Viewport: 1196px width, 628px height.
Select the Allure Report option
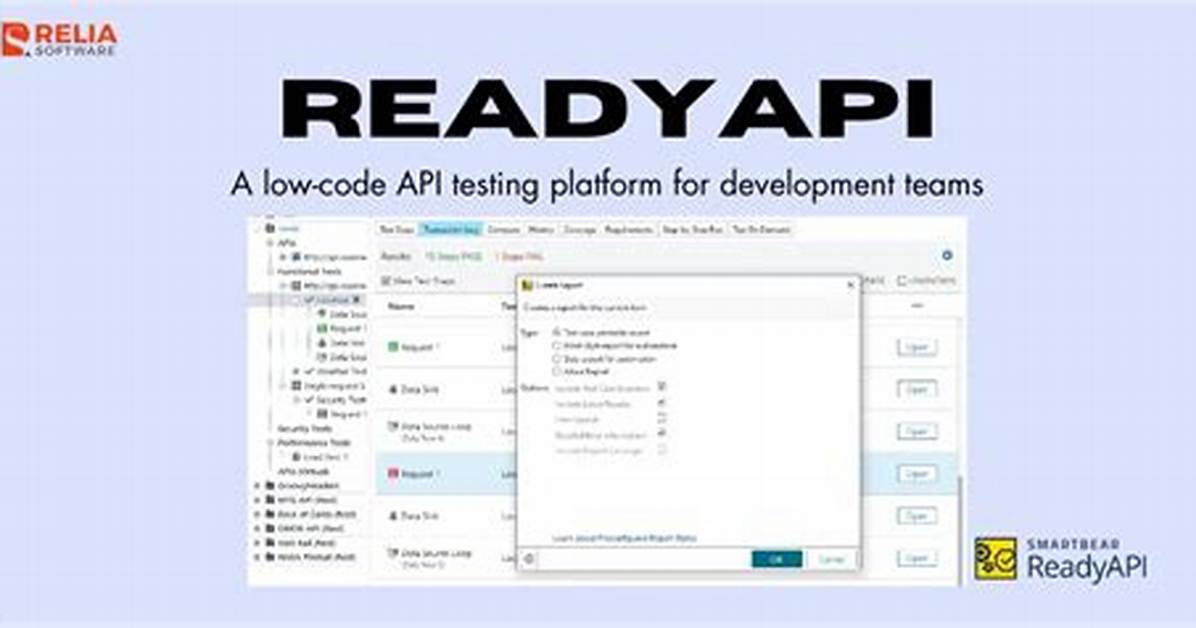coord(557,372)
